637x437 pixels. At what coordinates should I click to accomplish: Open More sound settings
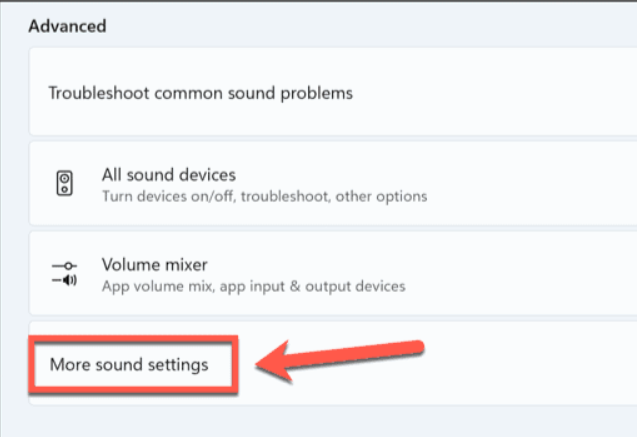129,365
